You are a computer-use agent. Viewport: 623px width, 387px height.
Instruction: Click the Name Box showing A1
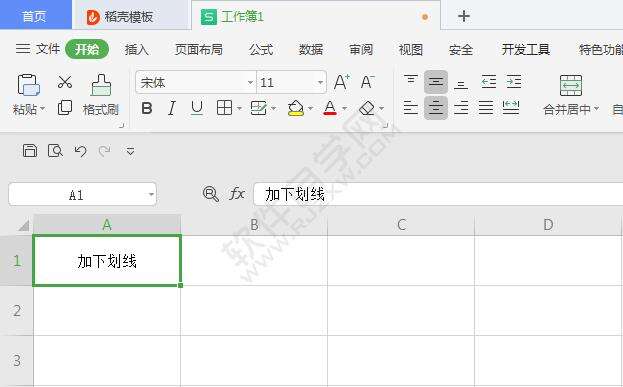tap(82, 194)
